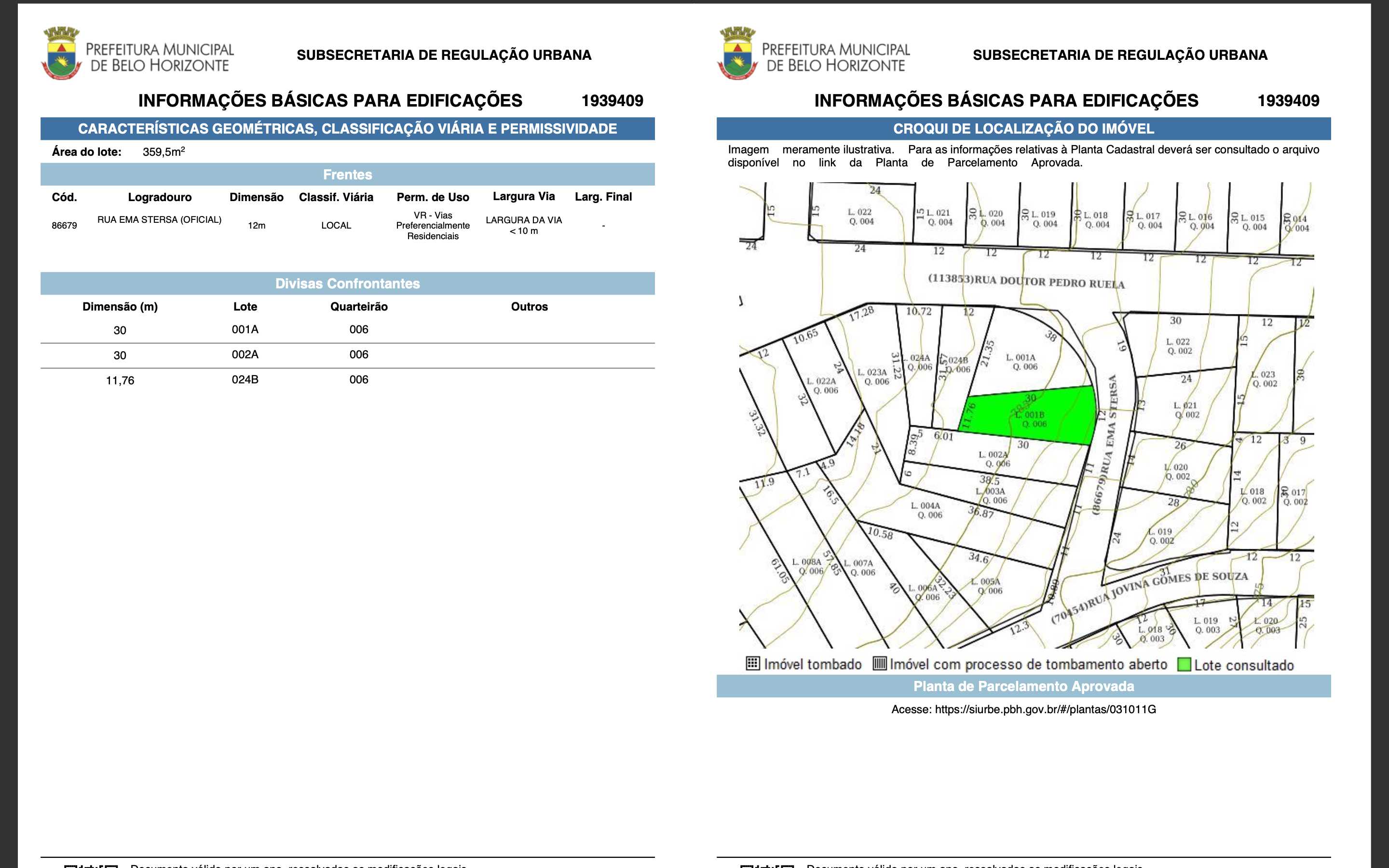Click lot label 'L. 020 Q. 002' on the map
This screenshot has width=1389, height=868.
click(x=1177, y=472)
